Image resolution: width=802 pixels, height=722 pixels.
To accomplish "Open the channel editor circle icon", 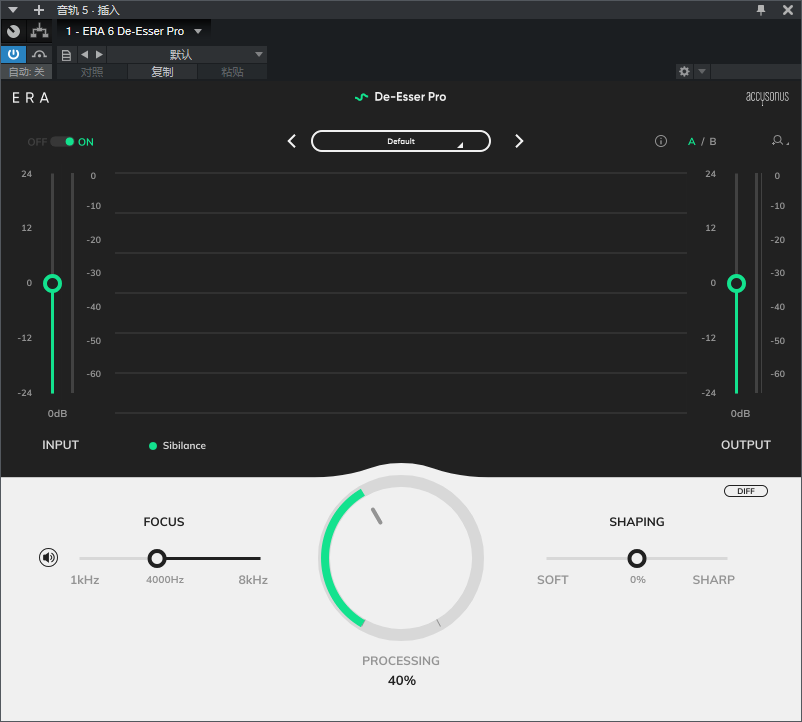I will pos(13,31).
